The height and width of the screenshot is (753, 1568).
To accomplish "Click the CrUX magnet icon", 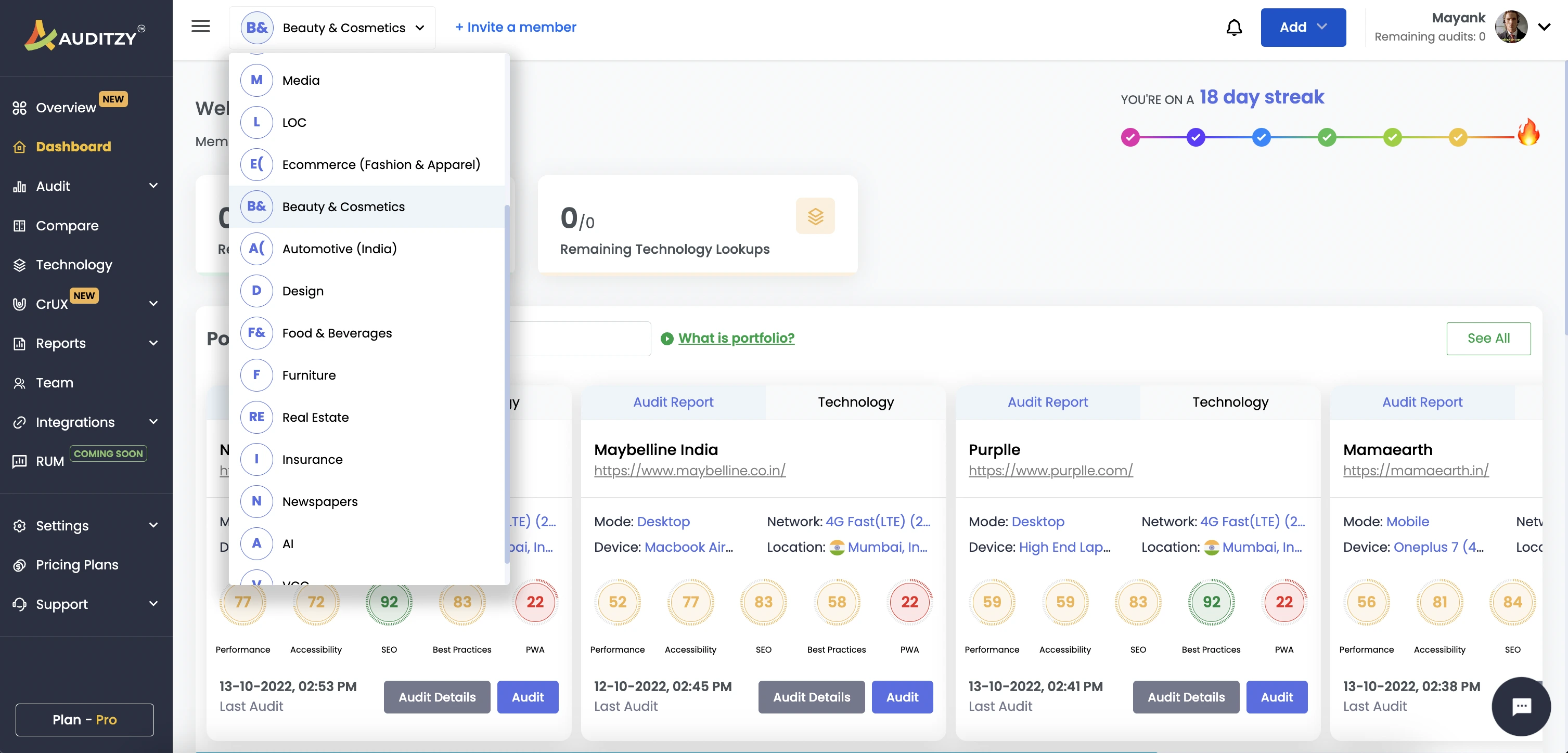I will pyautogui.click(x=19, y=304).
